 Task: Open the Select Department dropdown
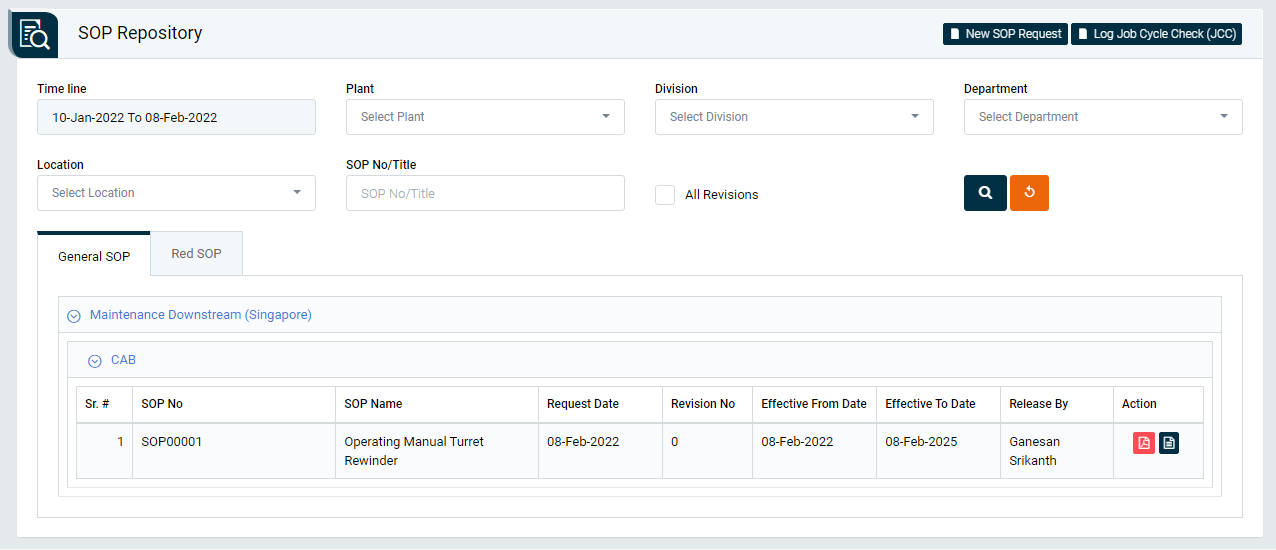(1103, 117)
